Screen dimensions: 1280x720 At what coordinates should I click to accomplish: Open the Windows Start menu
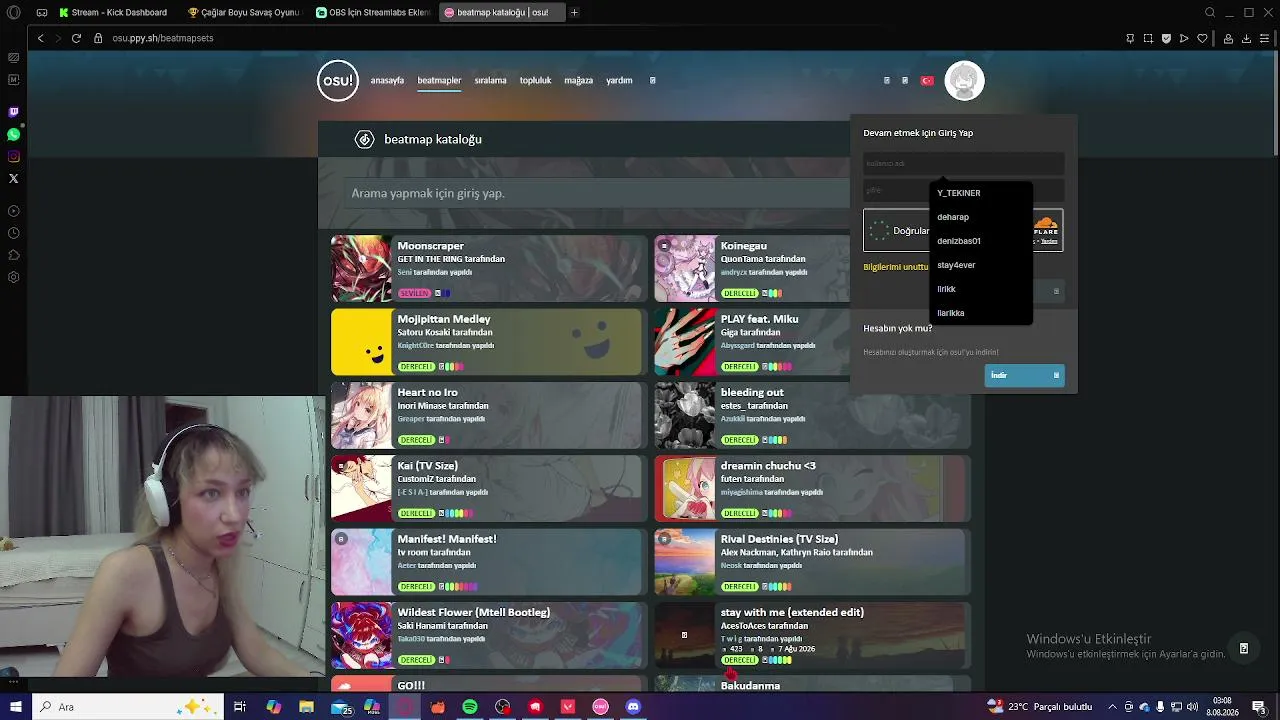pos(15,707)
